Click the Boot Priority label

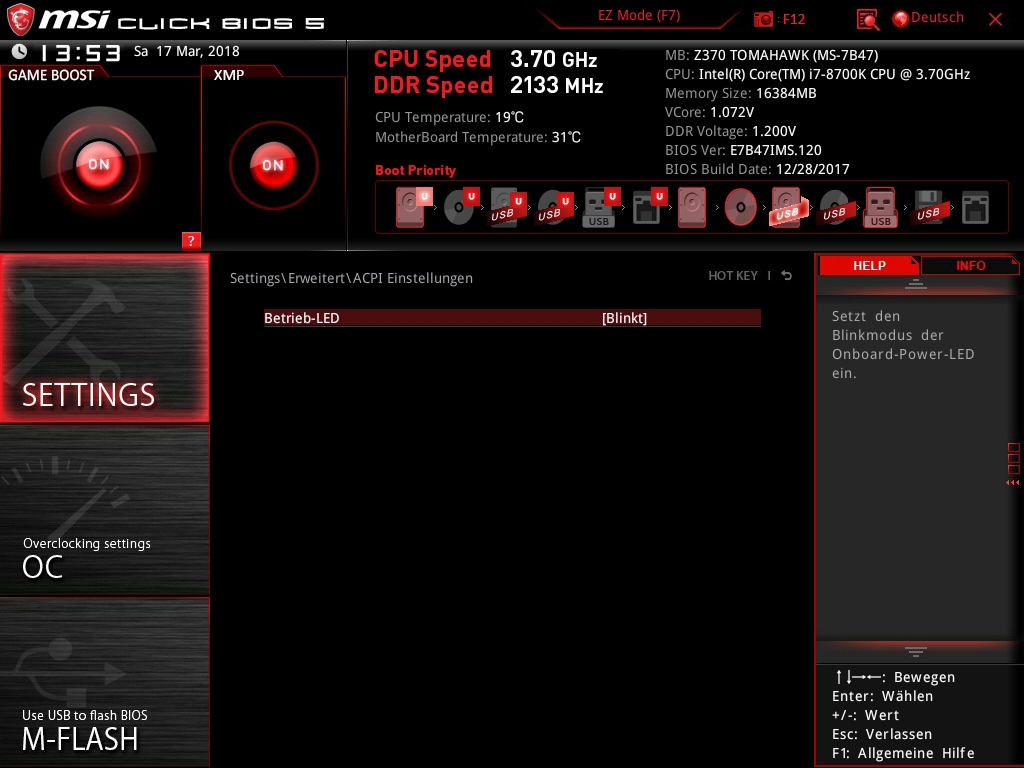(415, 170)
